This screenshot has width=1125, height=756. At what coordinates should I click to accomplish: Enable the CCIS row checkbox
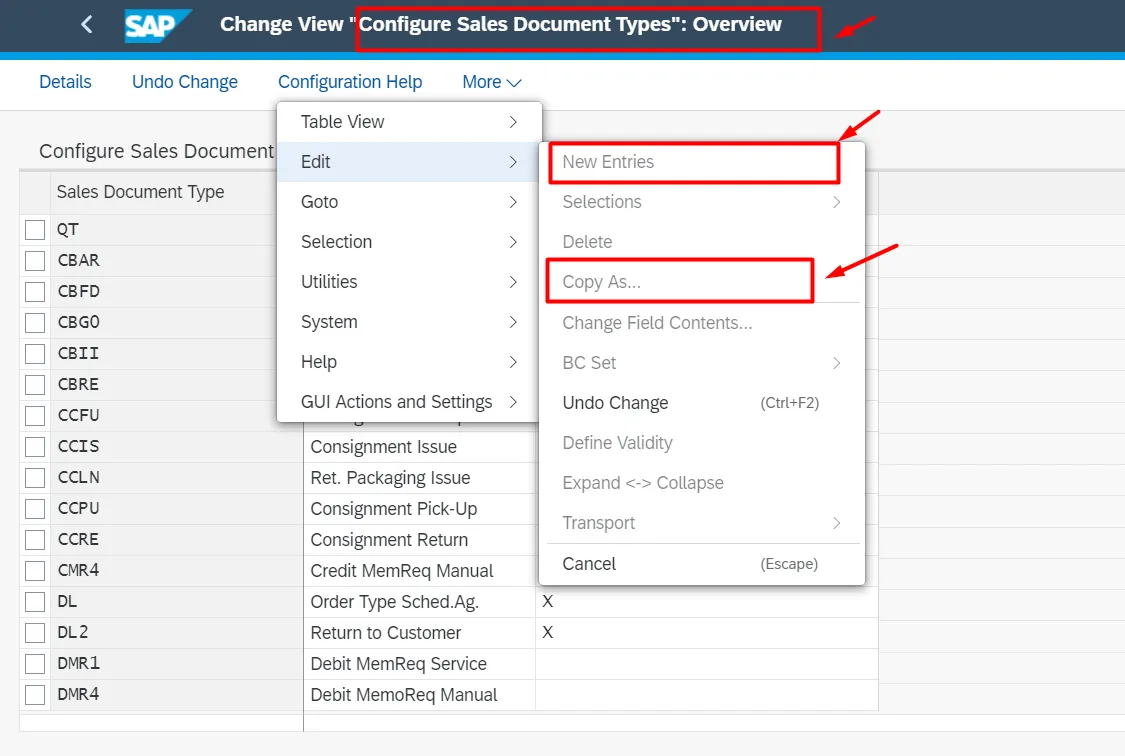point(35,447)
